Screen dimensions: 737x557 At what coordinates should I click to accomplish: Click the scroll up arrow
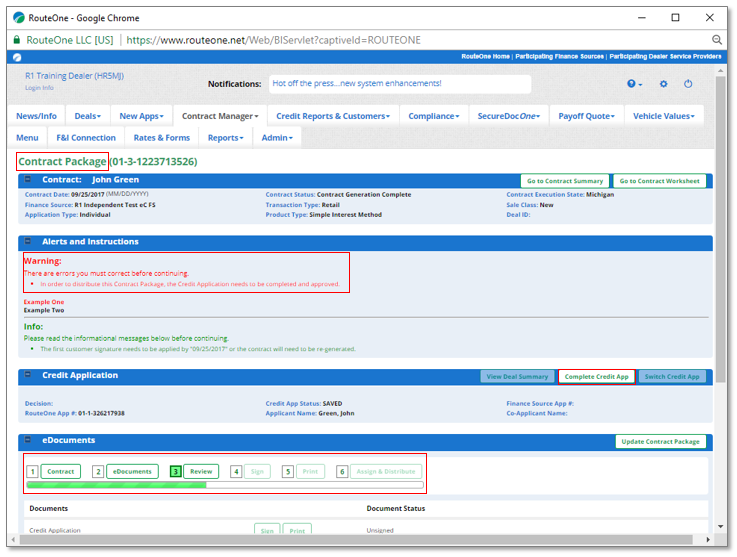tap(721, 71)
